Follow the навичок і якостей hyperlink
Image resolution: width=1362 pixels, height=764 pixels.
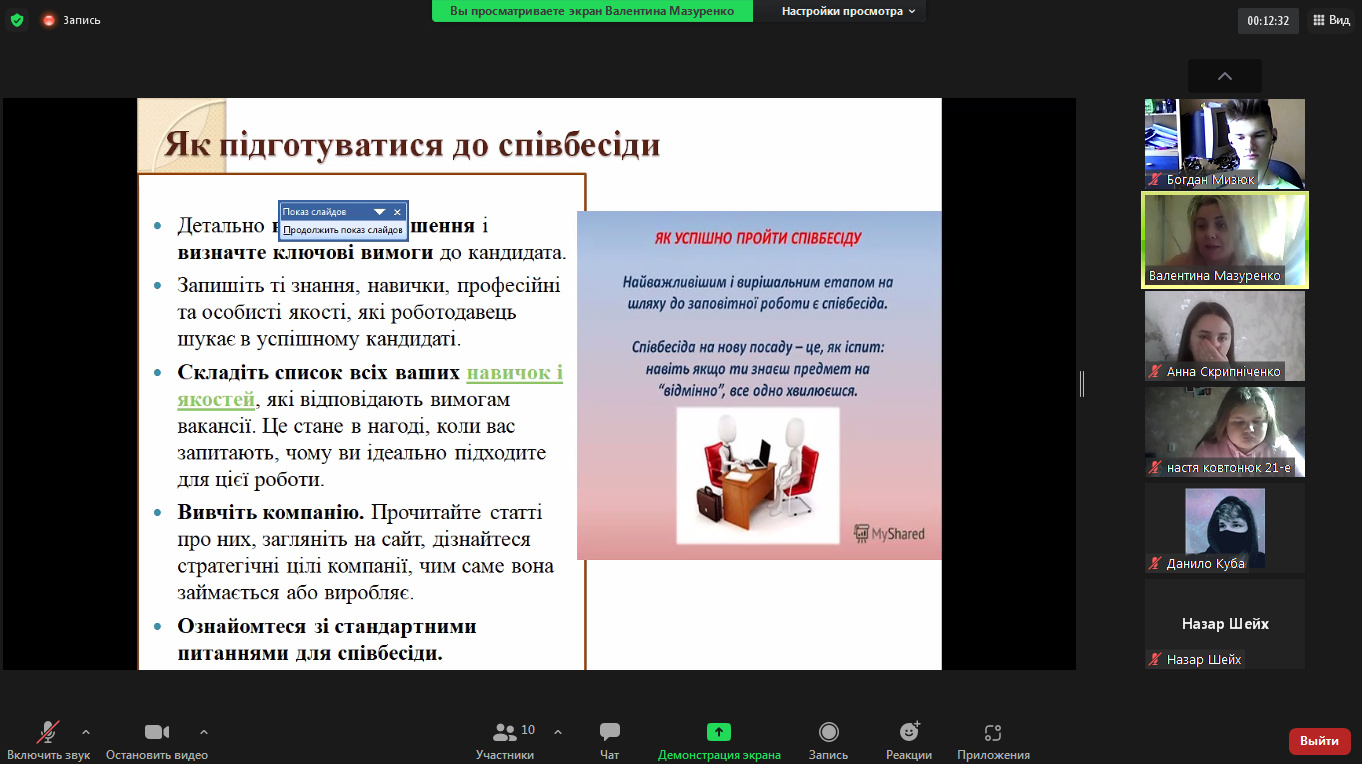pos(370,386)
